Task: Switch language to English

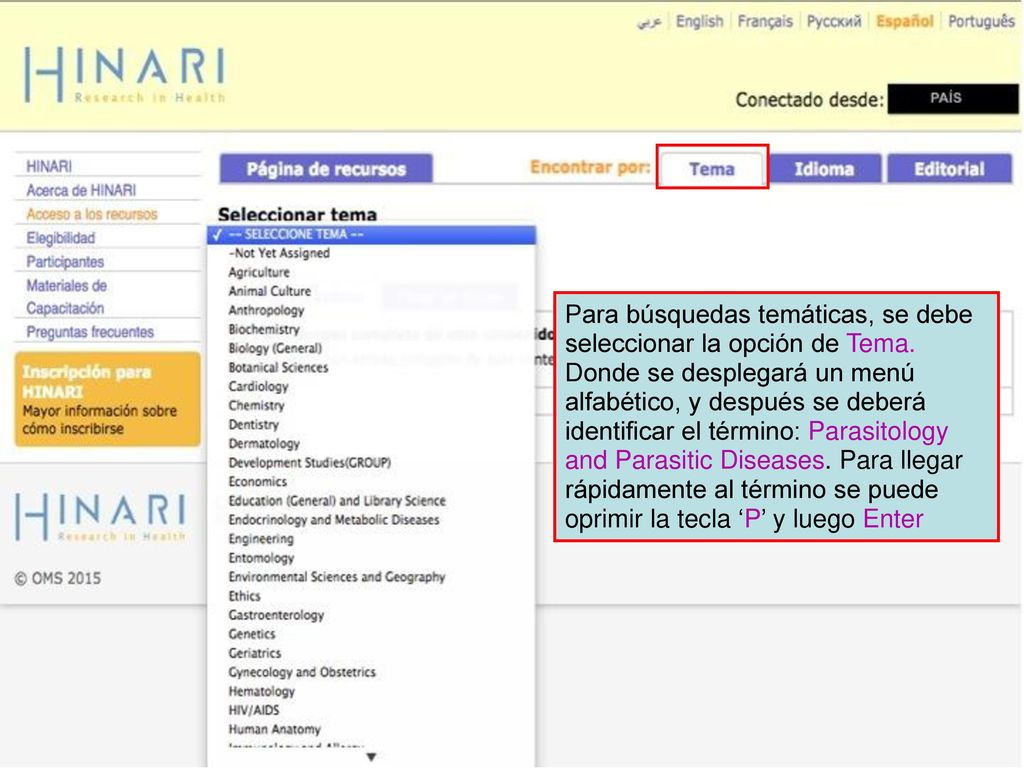Action: point(699,22)
